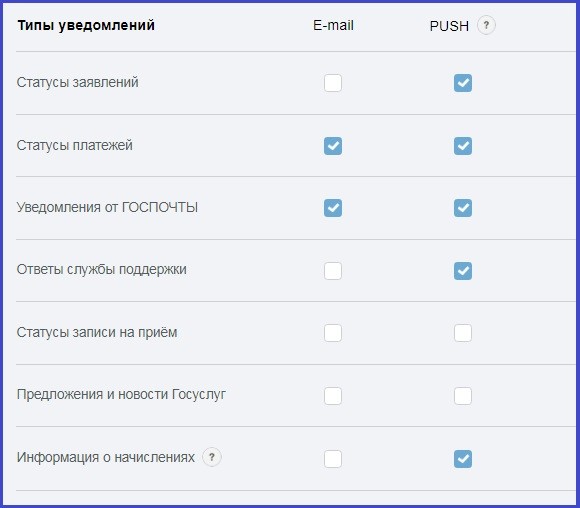Tick E-mail for Предложения и новости Госуслуг

[333, 396]
